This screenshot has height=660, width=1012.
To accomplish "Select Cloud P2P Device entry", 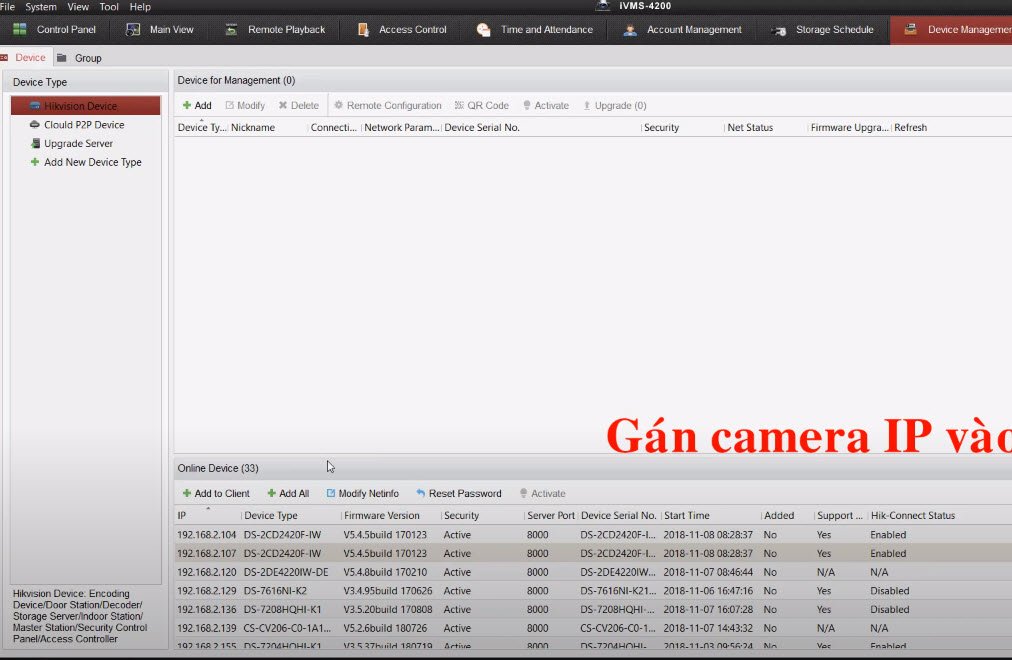I will 84,125.
